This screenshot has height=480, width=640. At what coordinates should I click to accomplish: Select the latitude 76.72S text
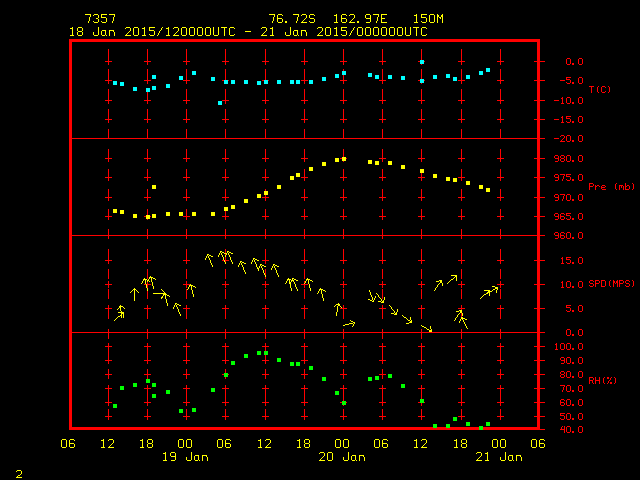pos(292,19)
